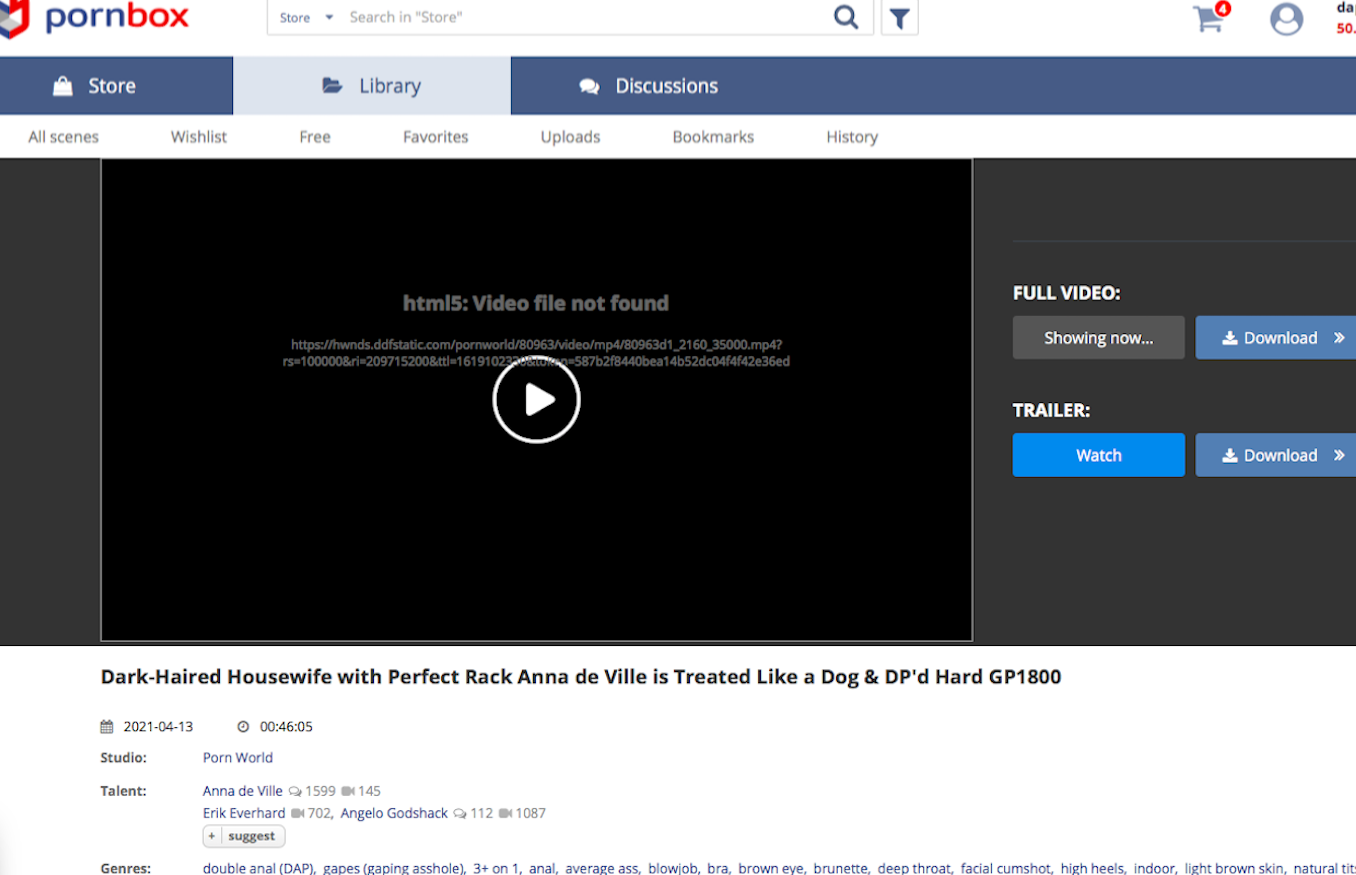Expand the Full Video Download options
The height and width of the screenshot is (875, 1356).
click(1340, 338)
